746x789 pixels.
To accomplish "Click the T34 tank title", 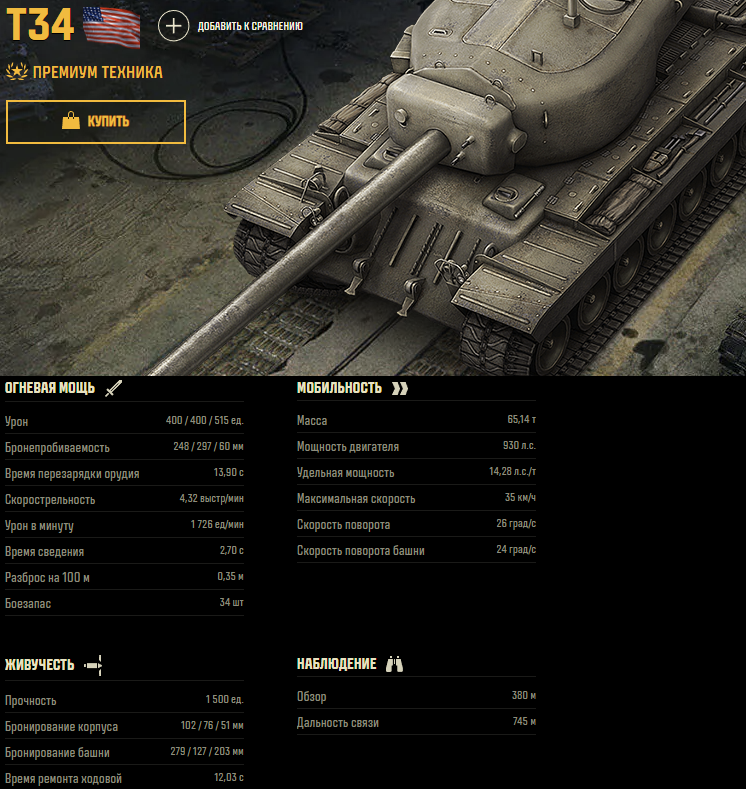I will pos(40,25).
